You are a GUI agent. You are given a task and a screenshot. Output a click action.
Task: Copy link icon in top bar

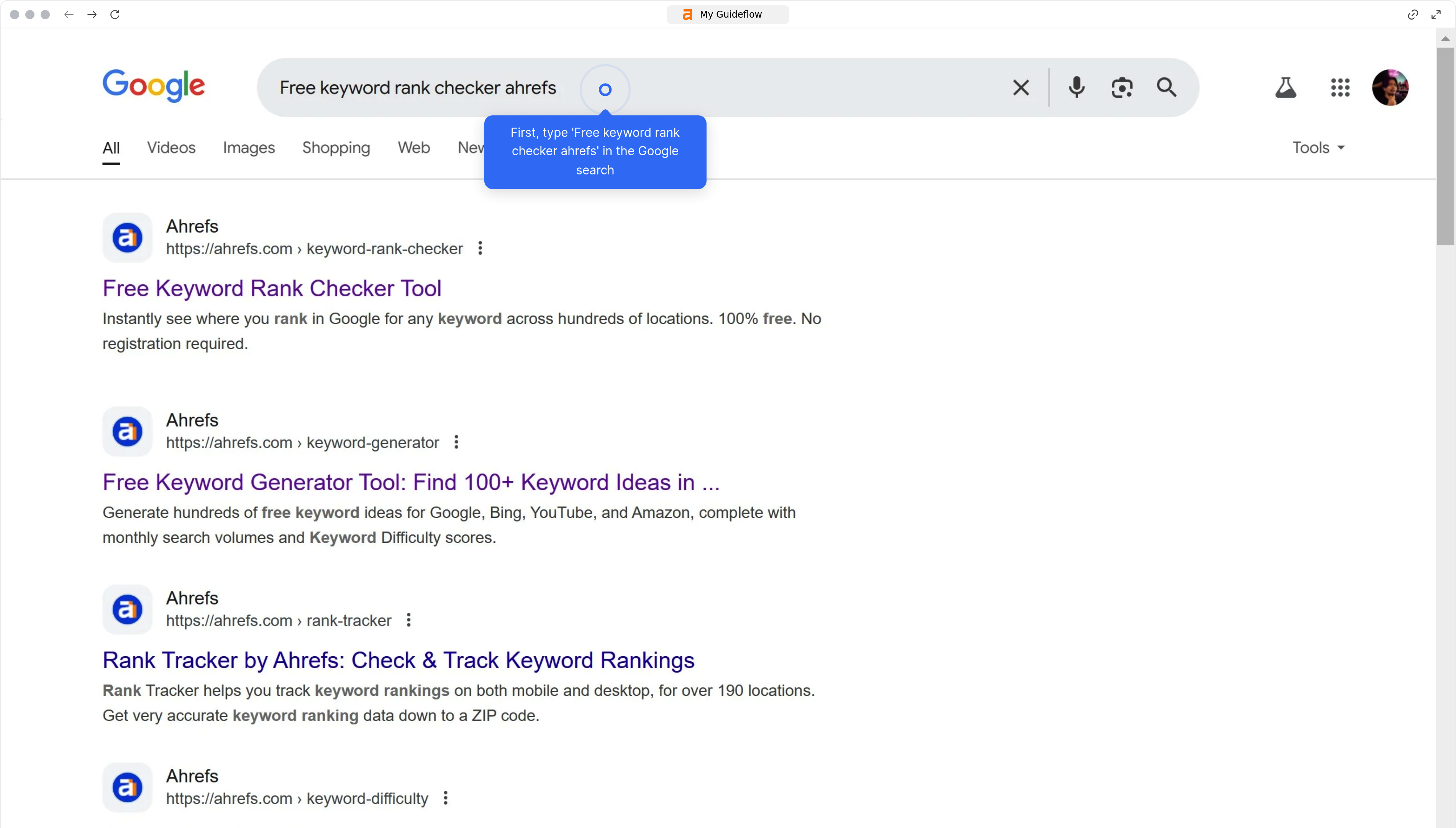(1413, 14)
